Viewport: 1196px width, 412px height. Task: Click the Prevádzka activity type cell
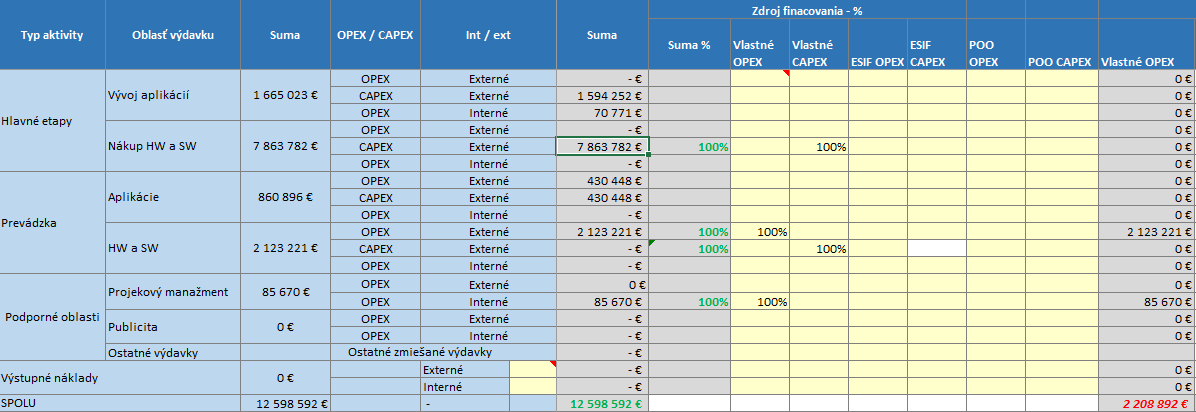coord(51,223)
